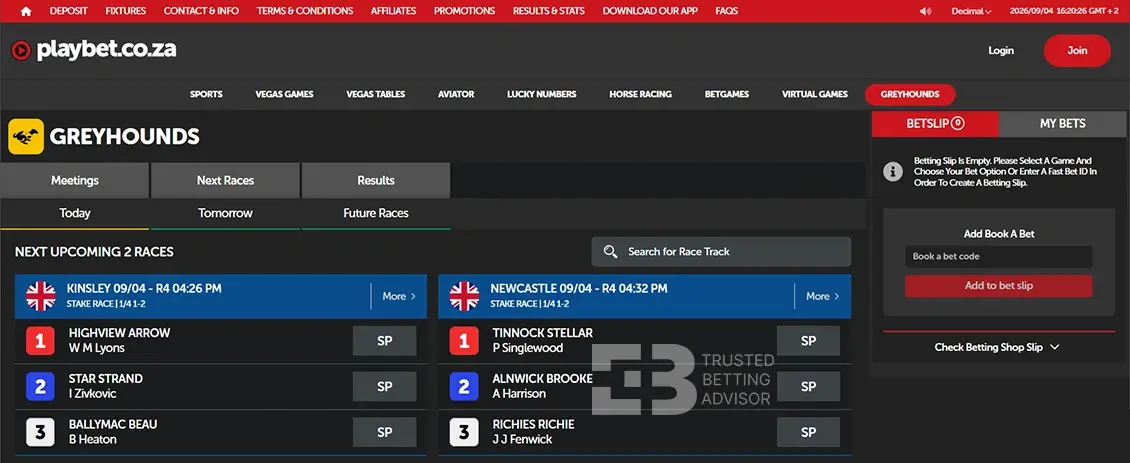Click the betslip count badge
This screenshot has width=1130, height=463.
958,123
